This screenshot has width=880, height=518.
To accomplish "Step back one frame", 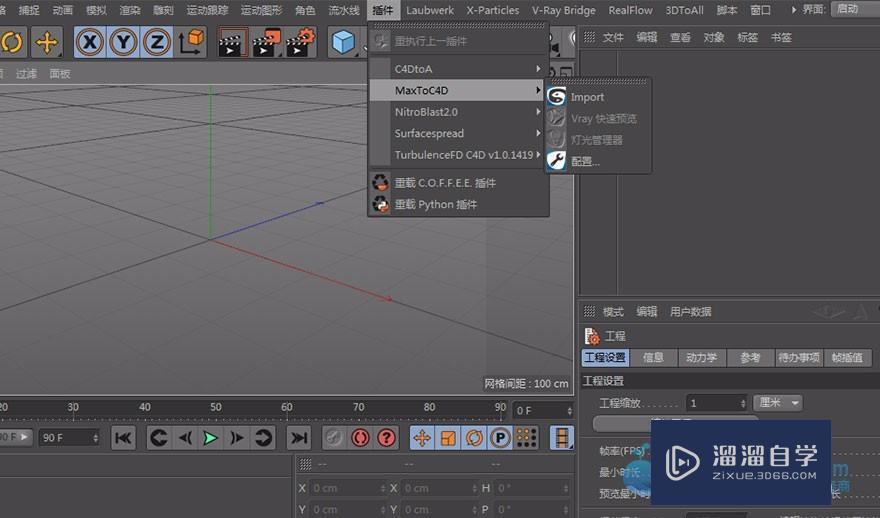I will [x=185, y=438].
